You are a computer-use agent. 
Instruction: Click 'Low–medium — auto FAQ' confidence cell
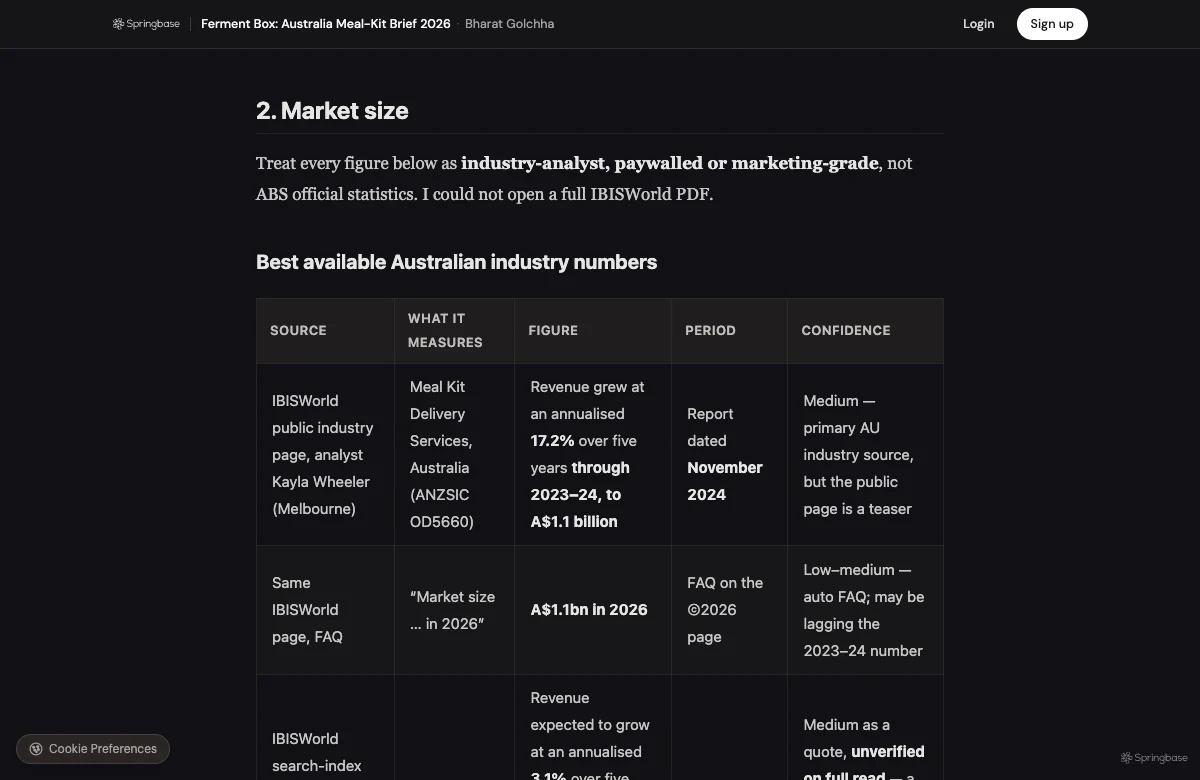(x=865, y=610)
